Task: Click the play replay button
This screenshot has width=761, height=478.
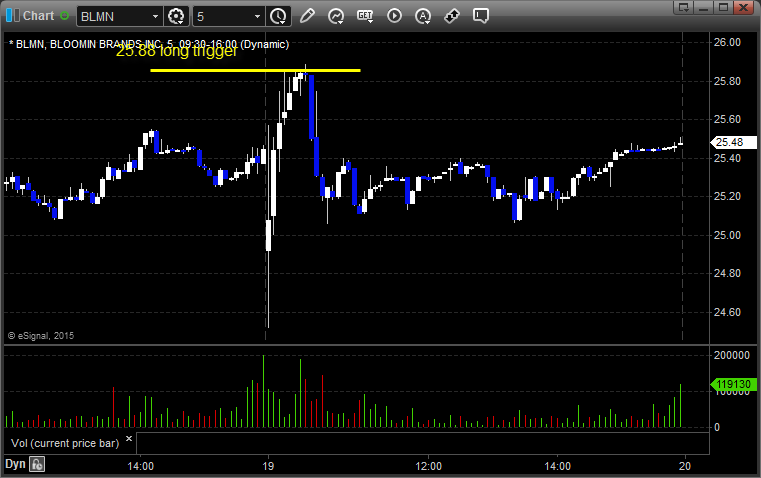Action: (x=394, y=16)
